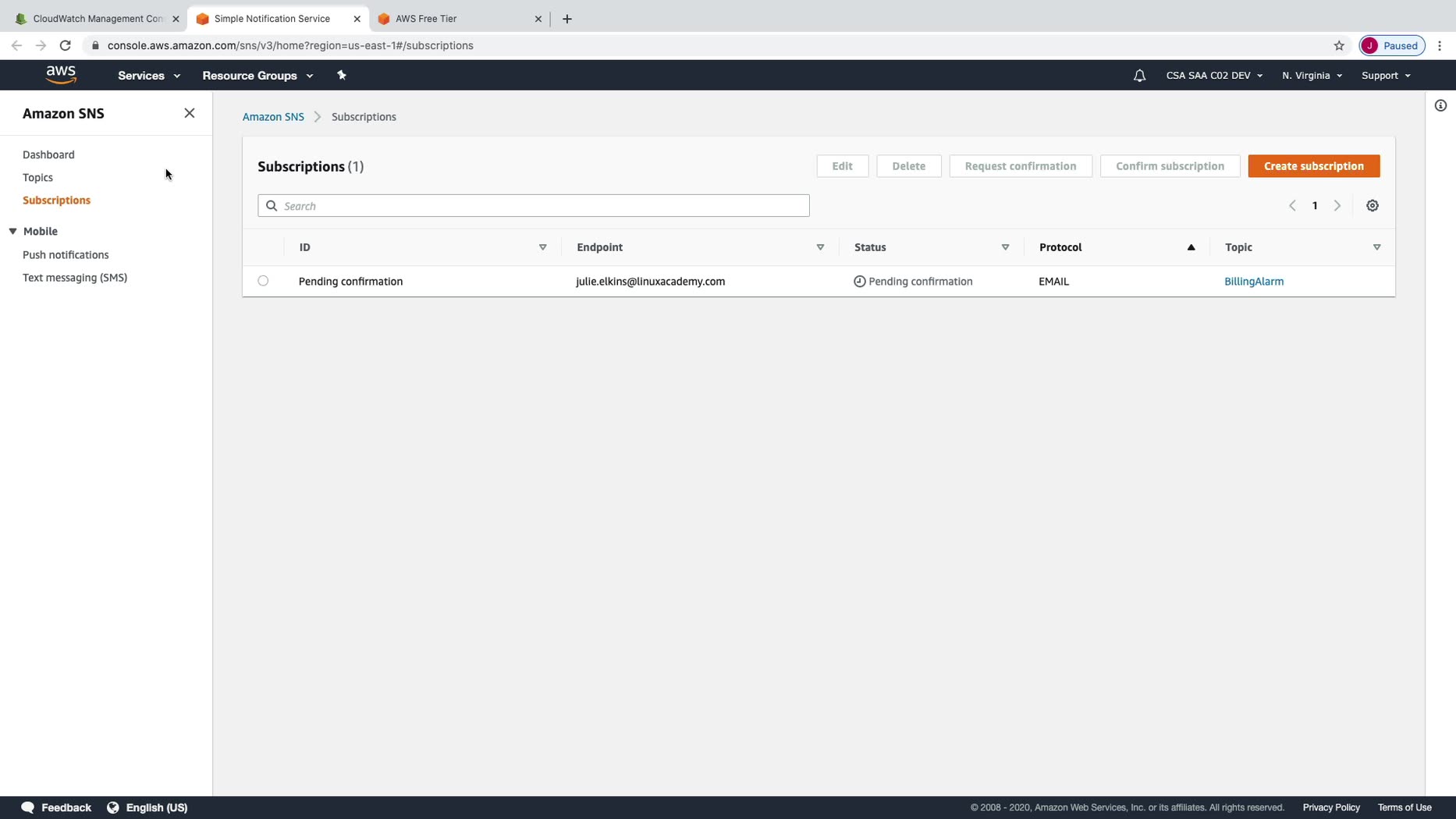Close the Amazon SNS side panel
The image size is (1456, 819).
pyautogui.click(x=190, y=113)
